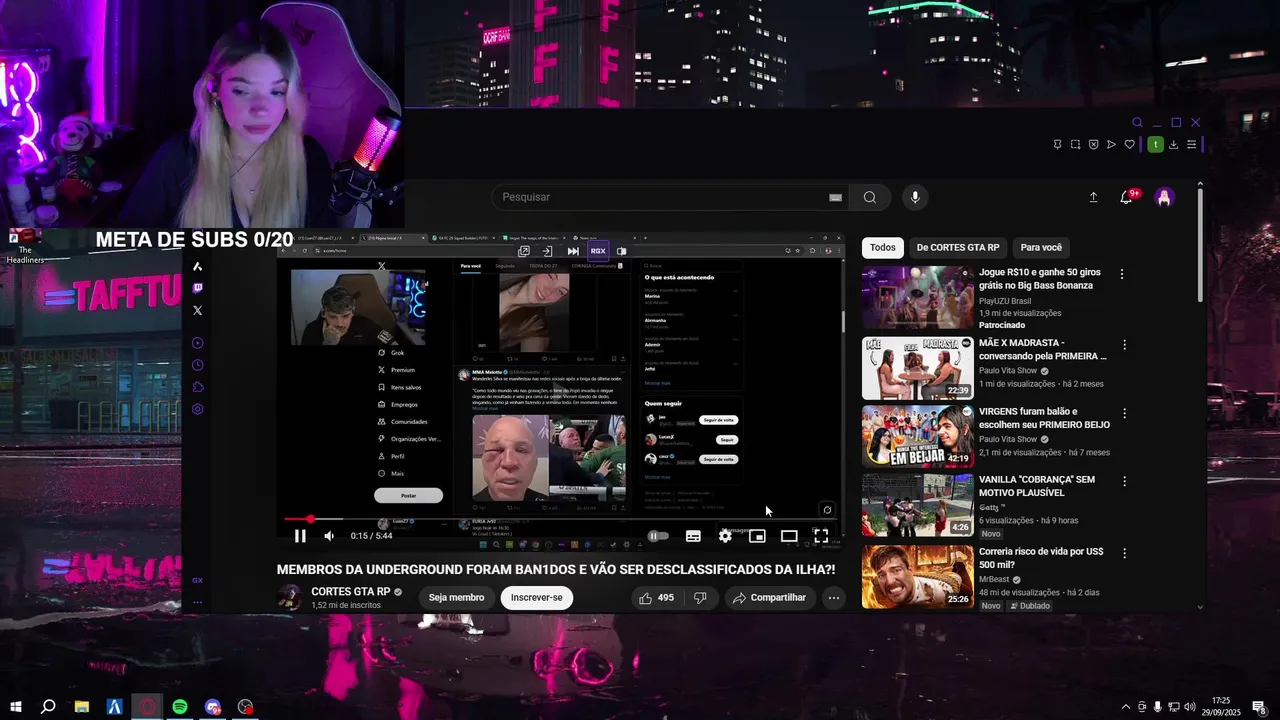Open Opera GX search tabs icon
The image size is (1280, 720).
tap(1138, 123)
